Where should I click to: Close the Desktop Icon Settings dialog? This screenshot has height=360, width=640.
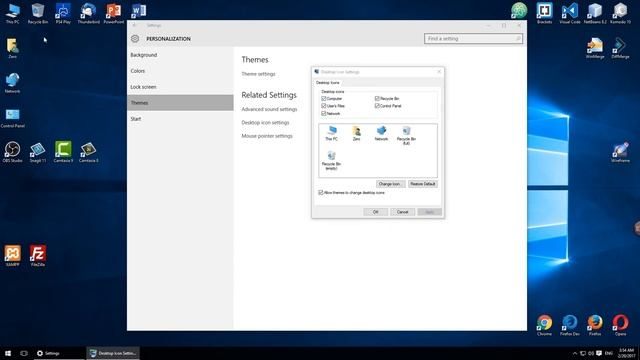439,72
